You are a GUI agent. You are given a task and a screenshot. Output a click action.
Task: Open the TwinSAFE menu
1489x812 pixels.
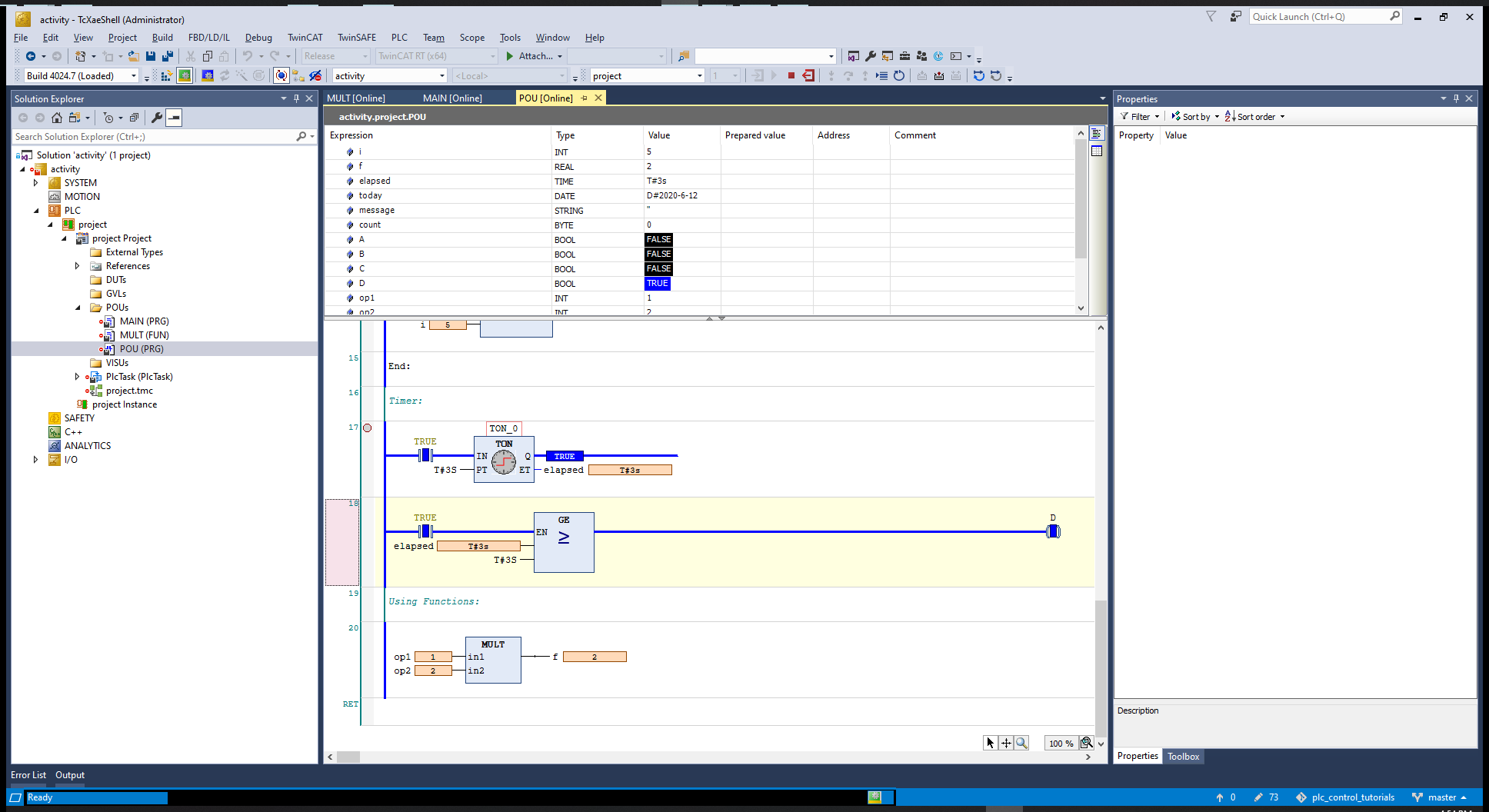pos(357,38)
